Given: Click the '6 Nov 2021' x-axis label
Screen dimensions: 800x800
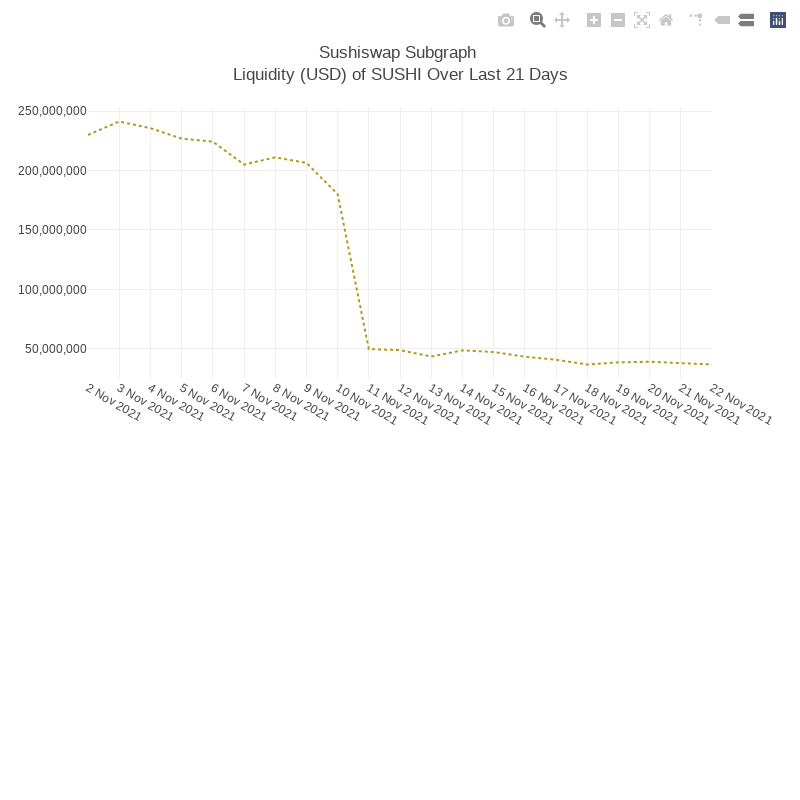Looking at the screenshot, I should point(238,403).
